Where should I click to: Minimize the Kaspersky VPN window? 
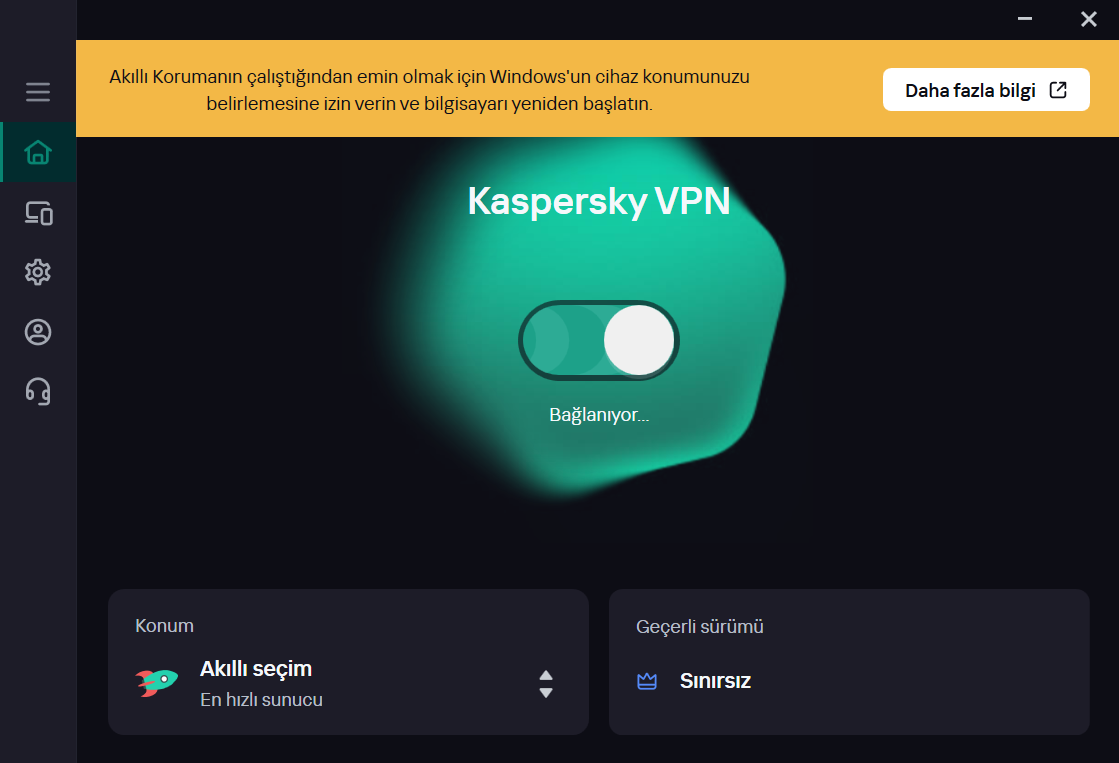1025,18
